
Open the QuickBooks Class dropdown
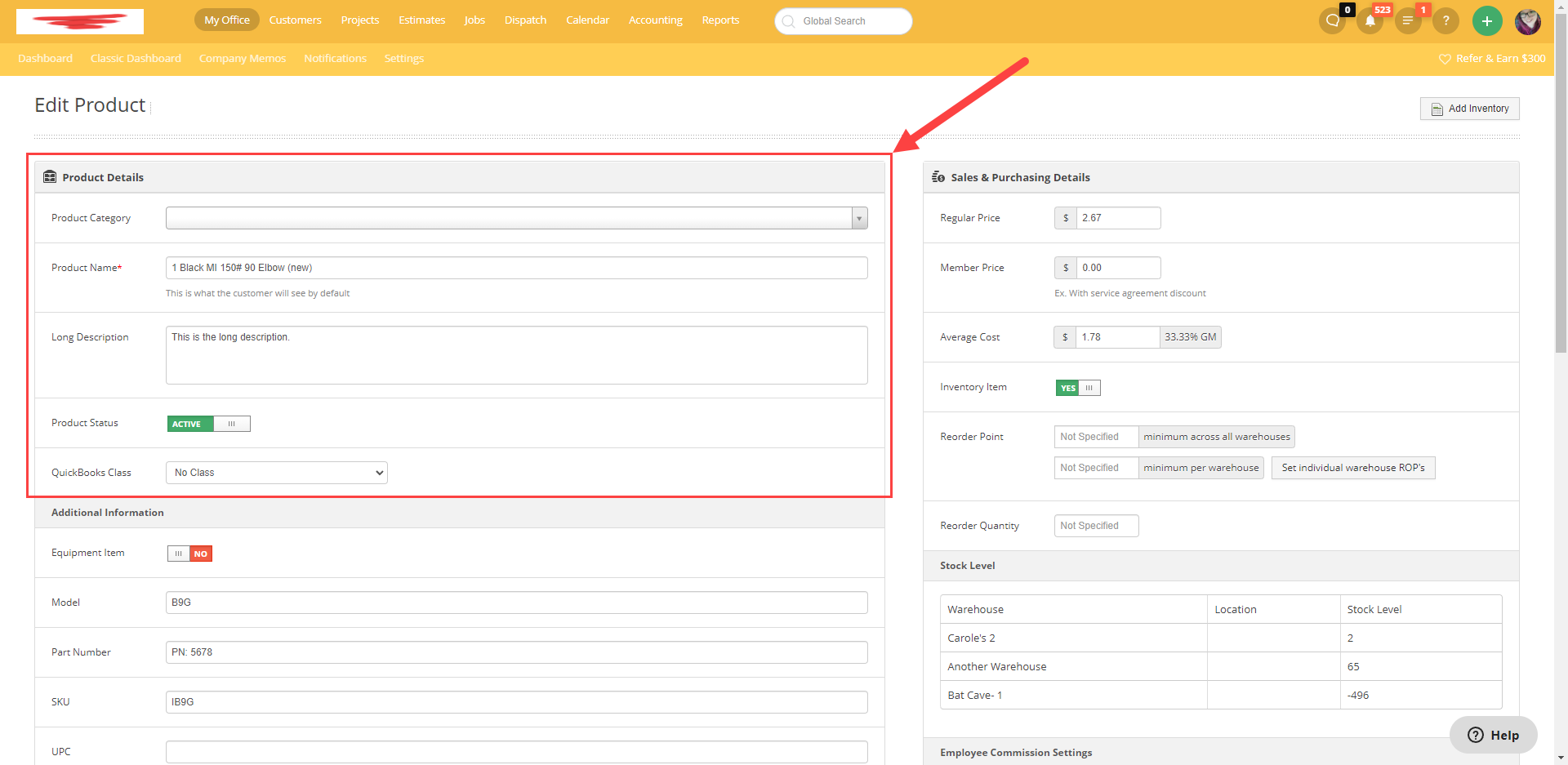click(x=276, y=472)
